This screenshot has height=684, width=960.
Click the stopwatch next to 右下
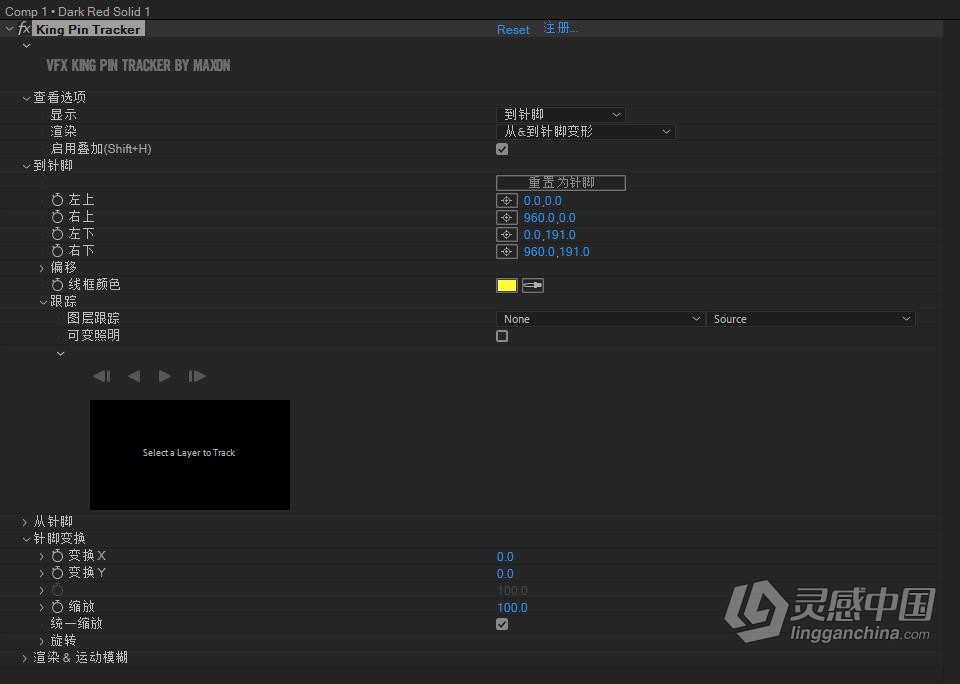pos(58,251)
